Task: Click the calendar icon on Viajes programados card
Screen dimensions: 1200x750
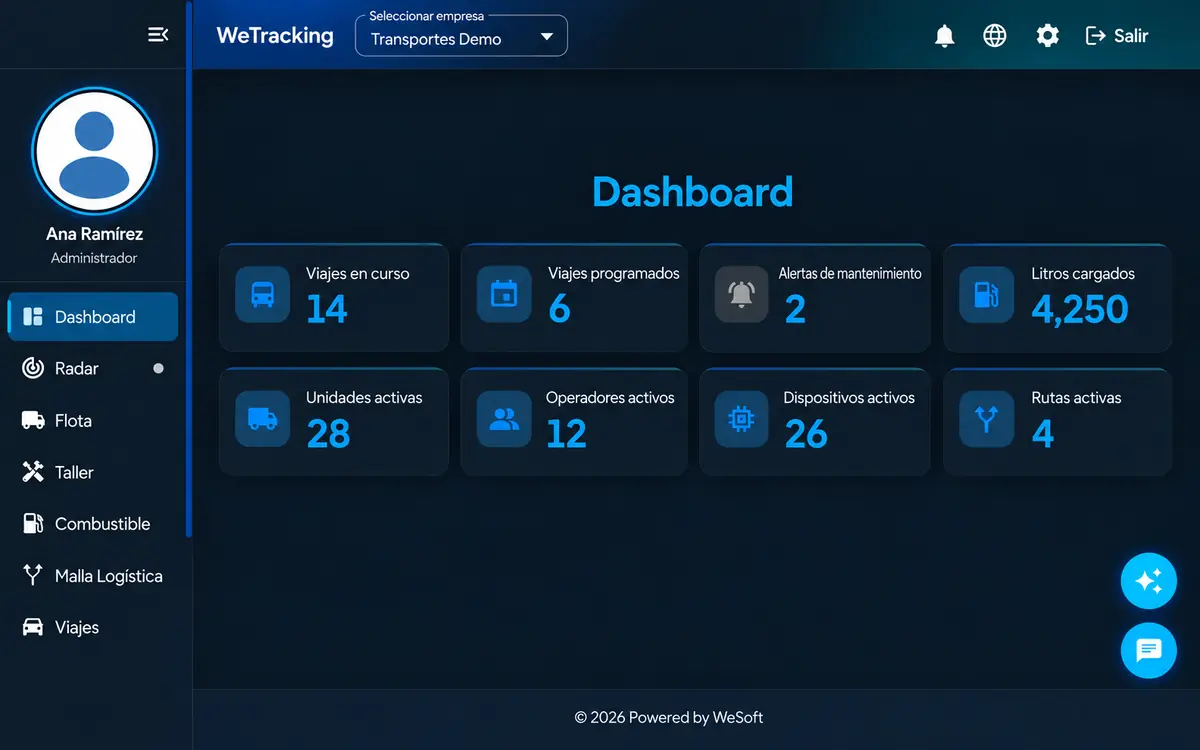Action: click(x=504, y=294)
